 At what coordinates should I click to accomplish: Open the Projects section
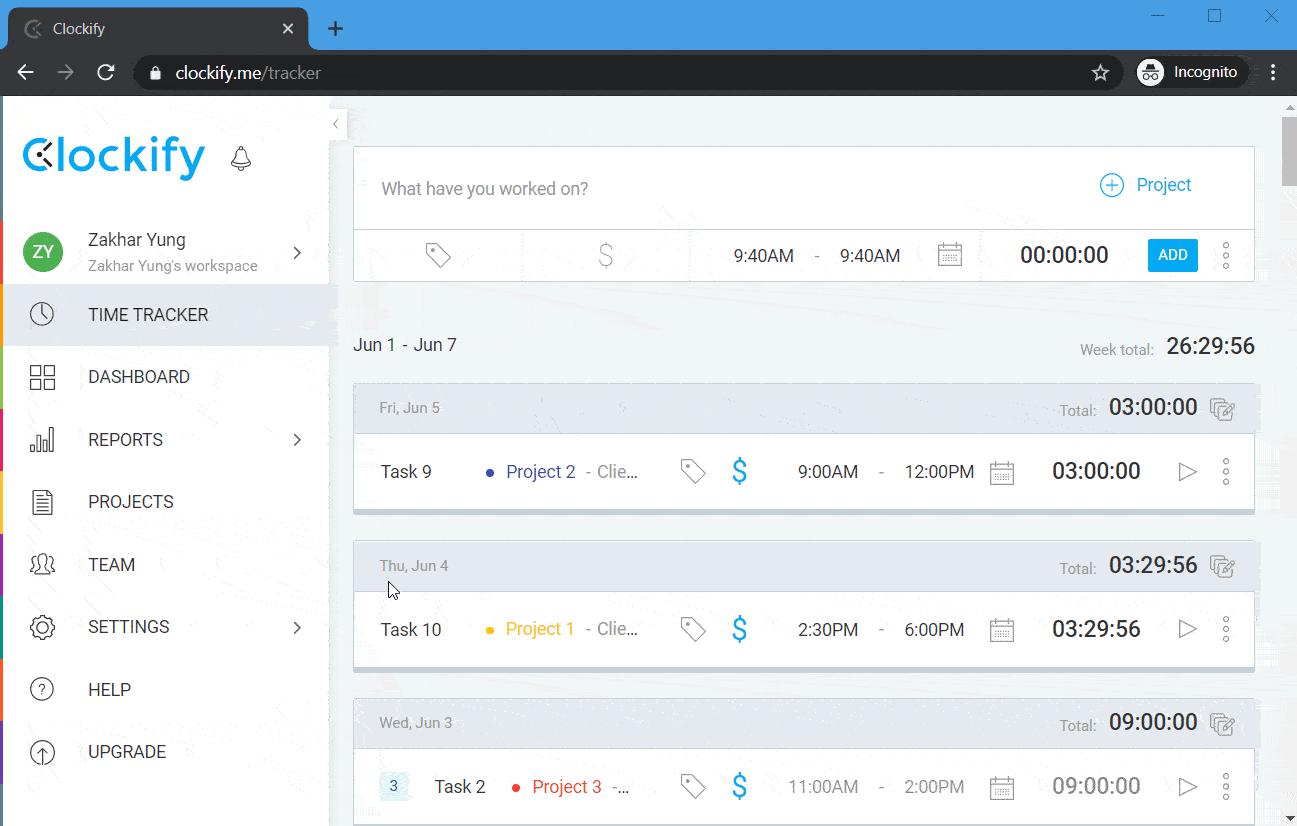(x=131, y=501)
